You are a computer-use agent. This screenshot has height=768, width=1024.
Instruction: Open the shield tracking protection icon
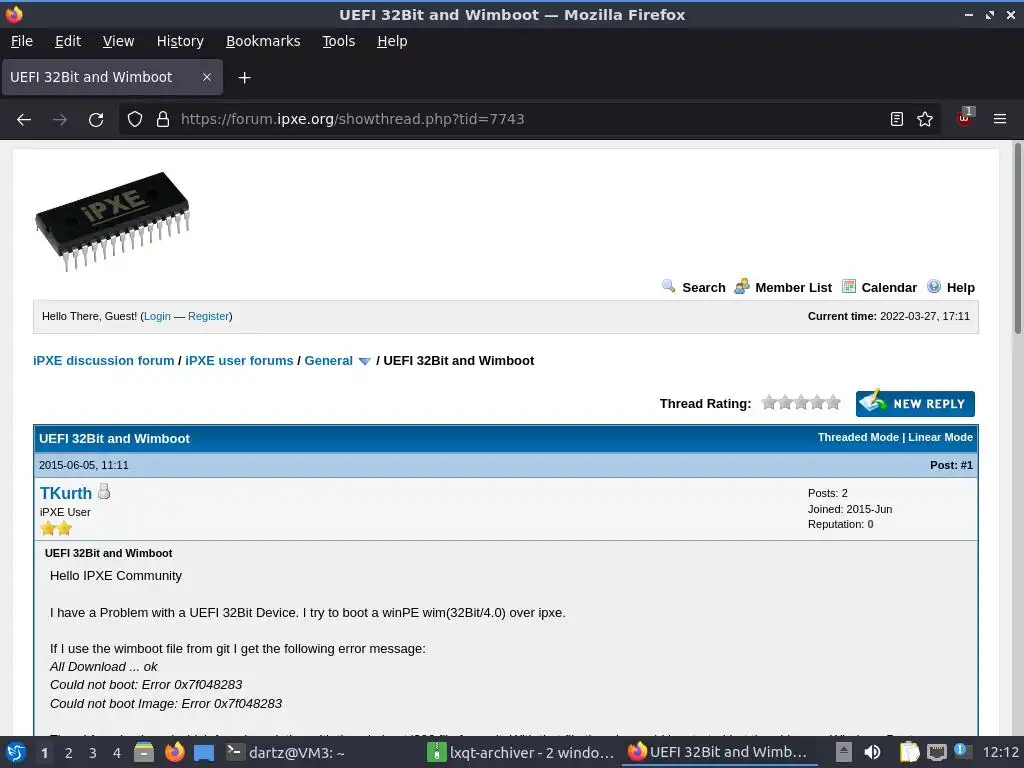click(x=135, y=119)
